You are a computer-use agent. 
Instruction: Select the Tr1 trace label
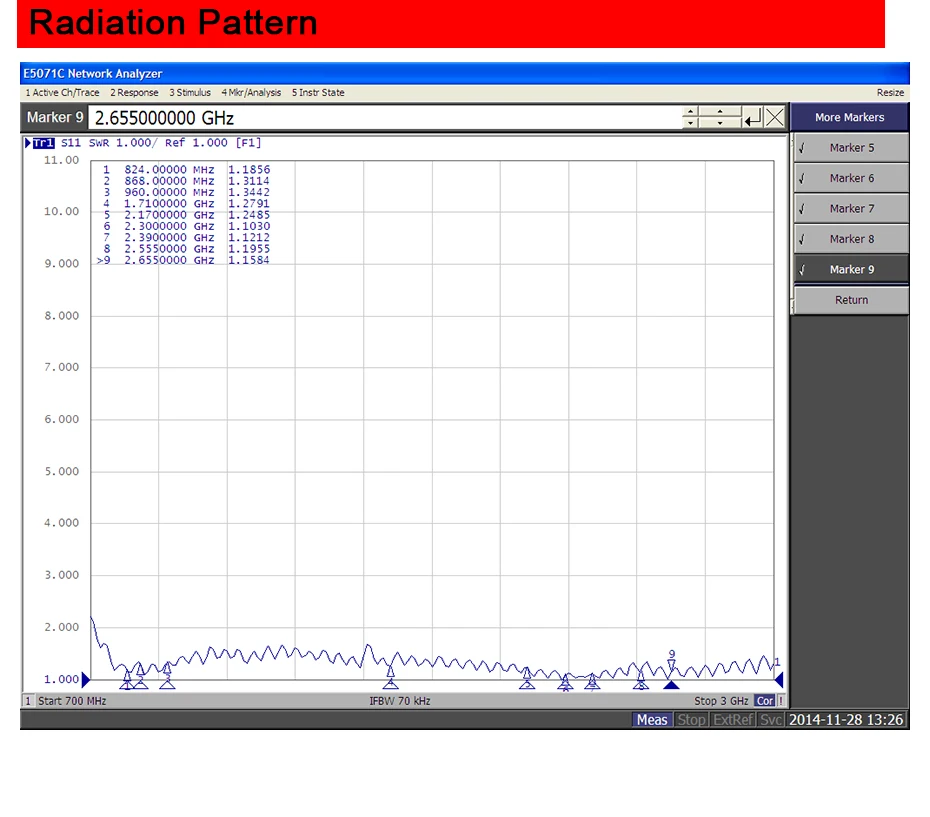(x=43, y=142)
